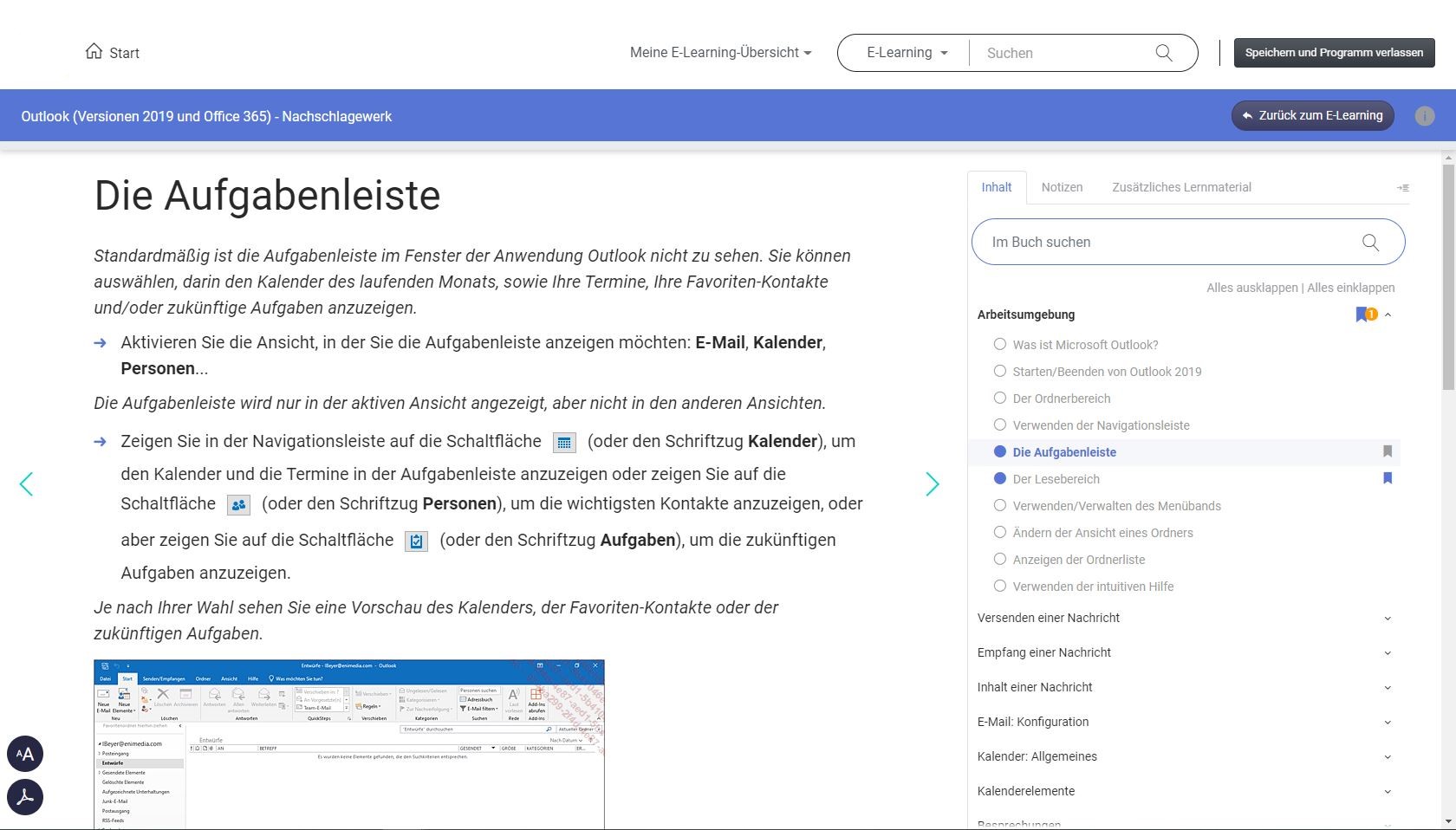The height and width of the screenshot is (830, 1456).
Task: Expand E-Mail: Konfiguration section
Action: [1388, 723]
